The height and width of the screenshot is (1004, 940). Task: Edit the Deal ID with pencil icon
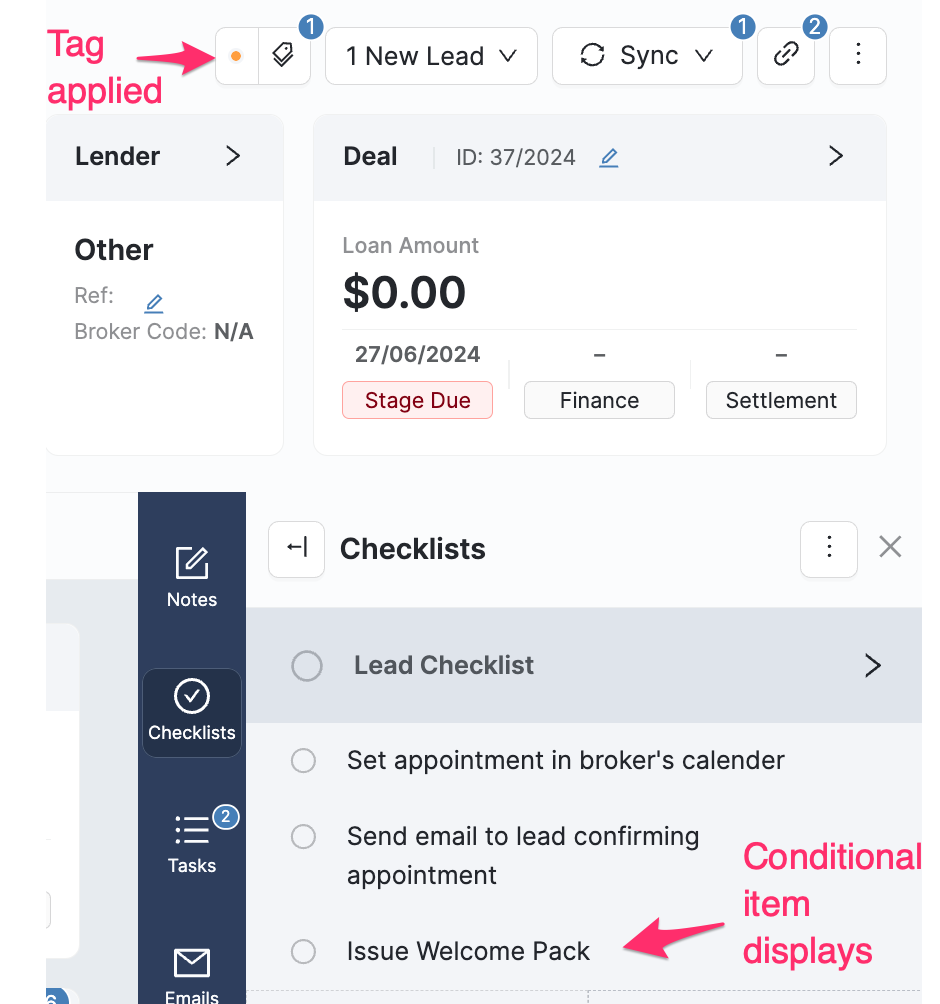tap(608, 157)
